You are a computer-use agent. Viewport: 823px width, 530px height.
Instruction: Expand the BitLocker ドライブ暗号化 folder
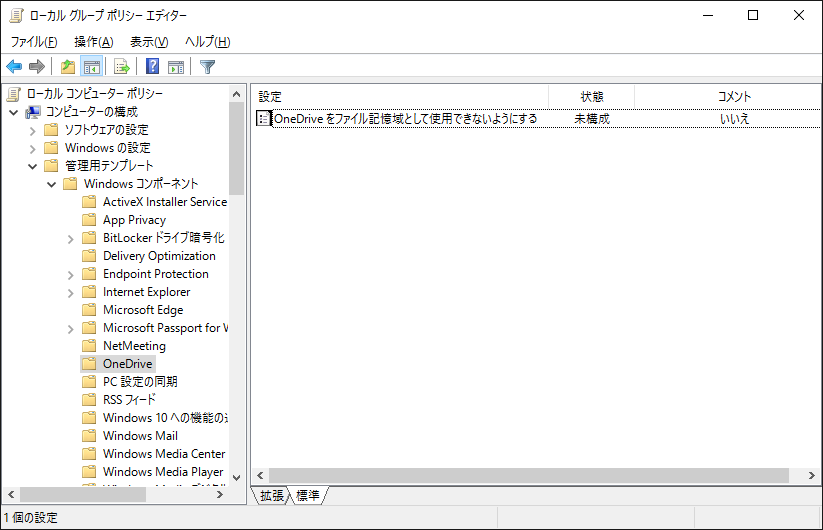pyautogui.click(x=70, y=238)
